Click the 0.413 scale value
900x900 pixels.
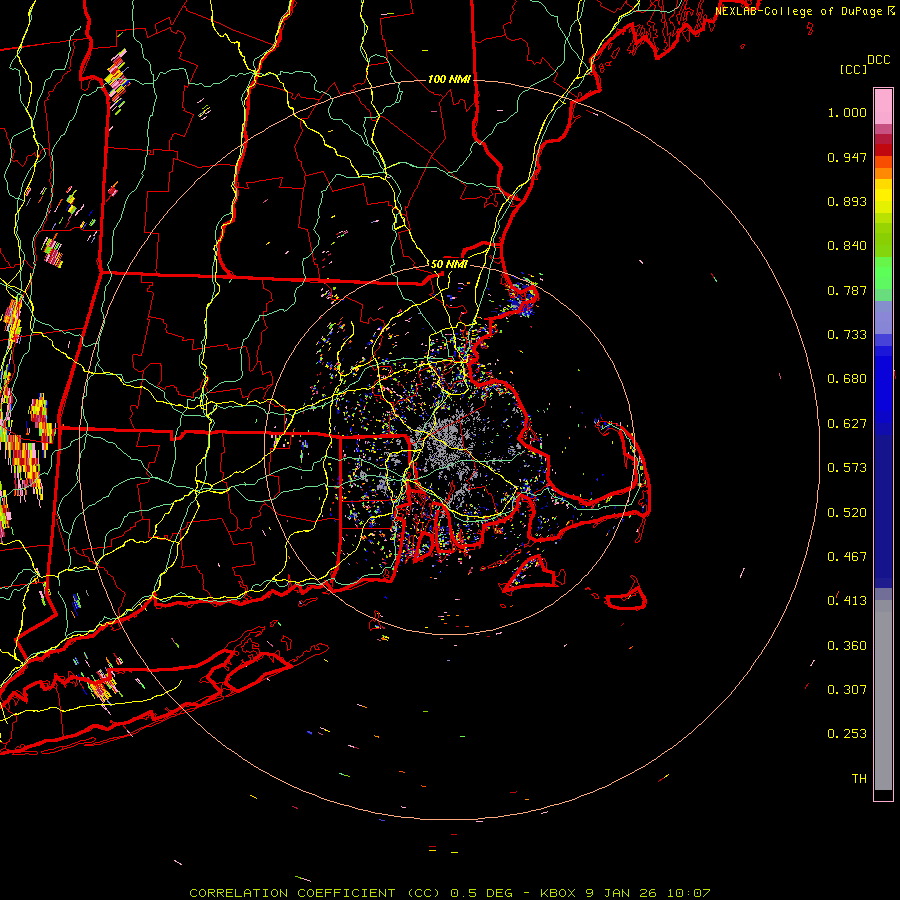[847, 601]
